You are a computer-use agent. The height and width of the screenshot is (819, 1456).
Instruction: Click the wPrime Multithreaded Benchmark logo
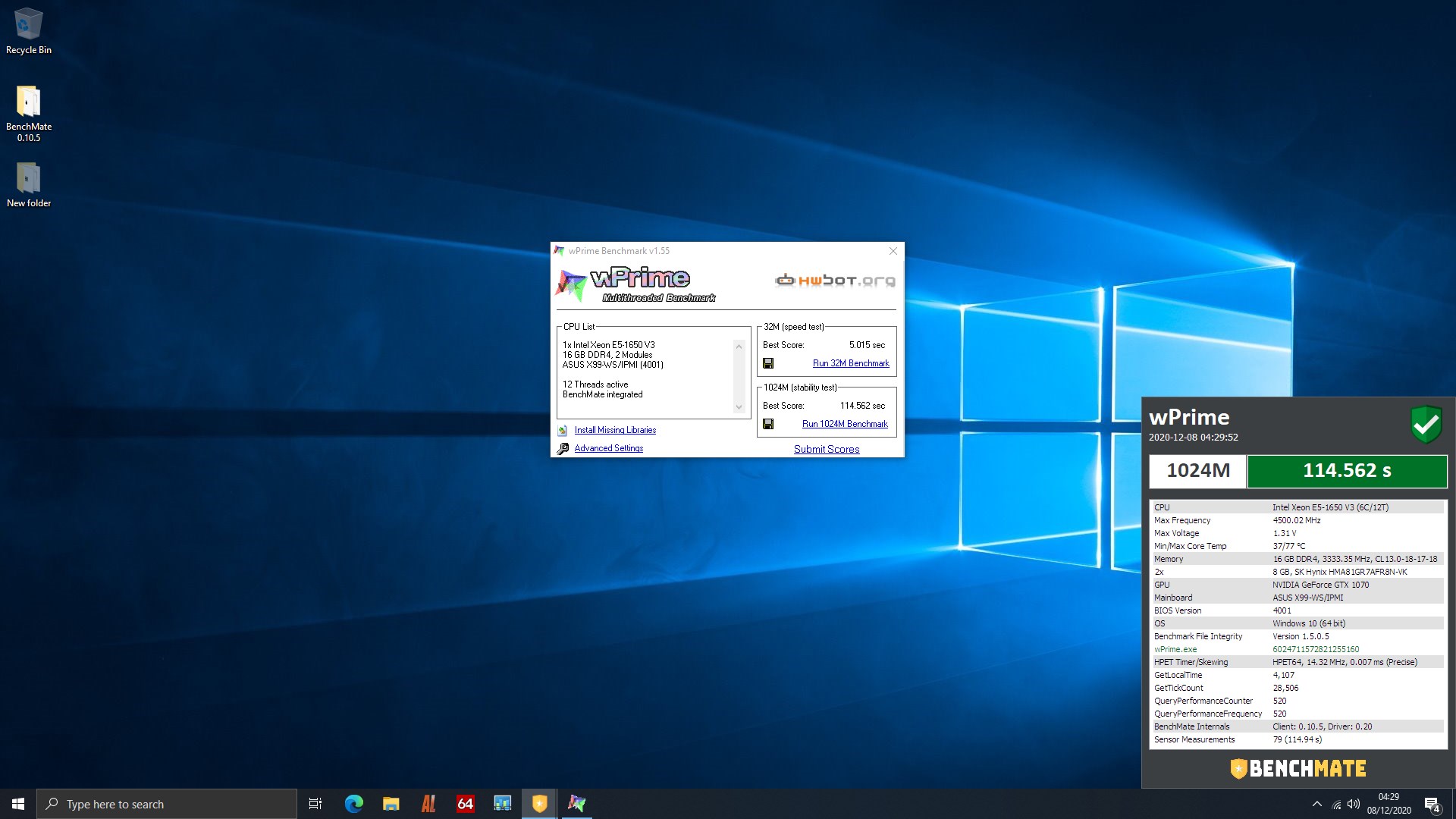tap(635, 285)
